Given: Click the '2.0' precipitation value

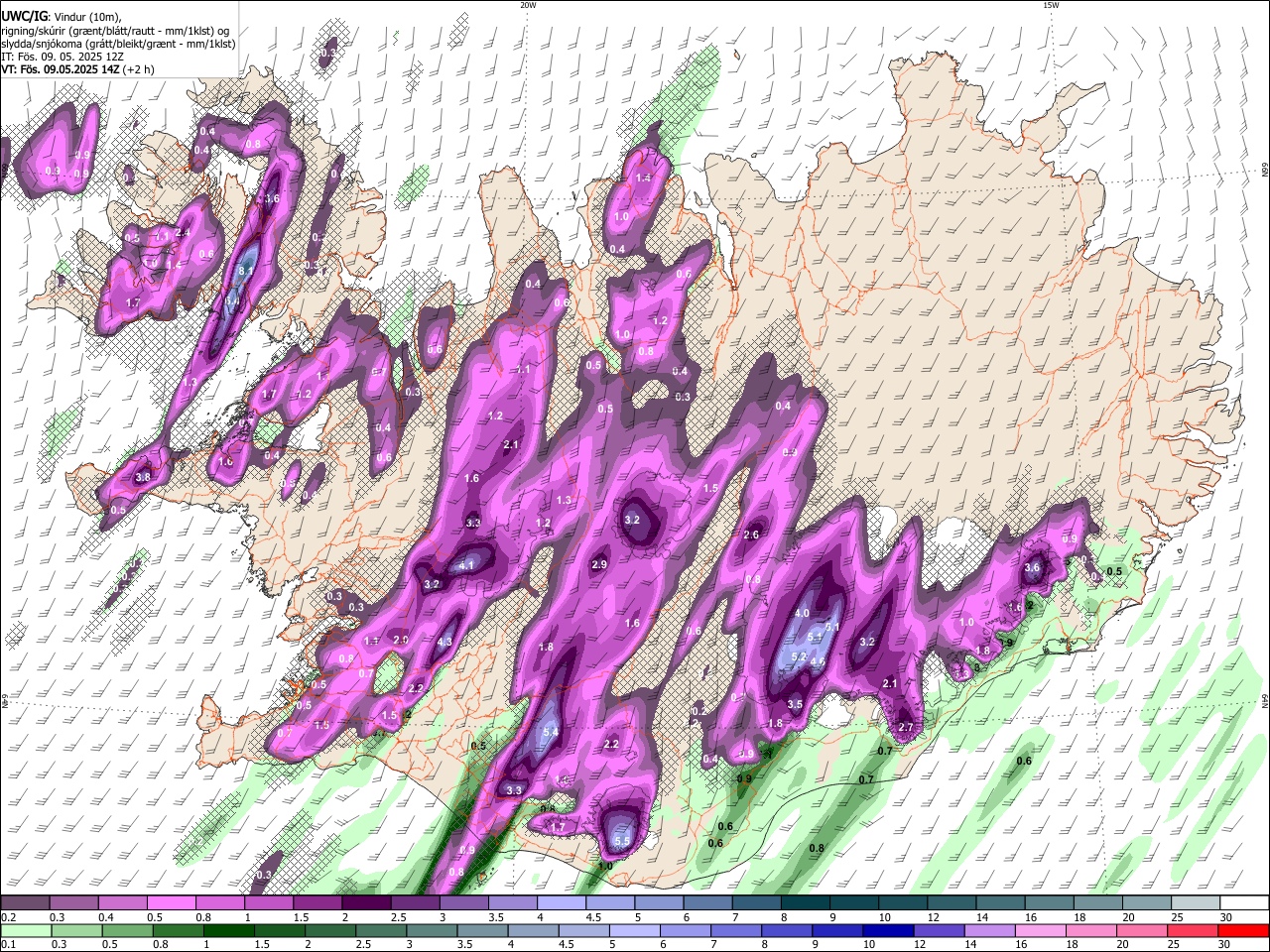Looking at the screenshot, I should click(x=401, y=641).
